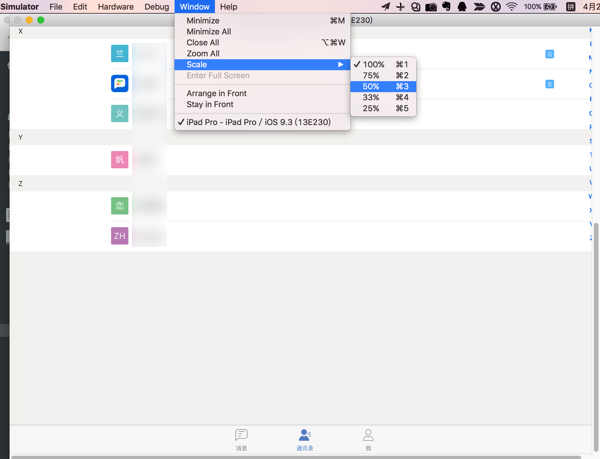
Task: Expand the Scale submenu
Action: click(262, 64)
